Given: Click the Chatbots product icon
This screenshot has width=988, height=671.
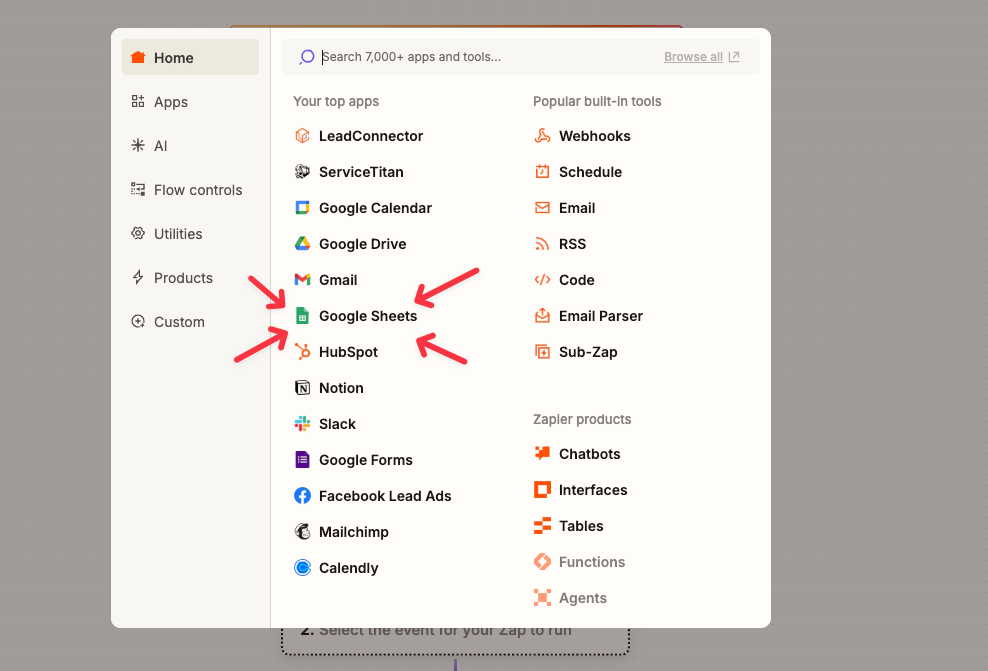Looking at the screenshot, I should pos(543,453).
